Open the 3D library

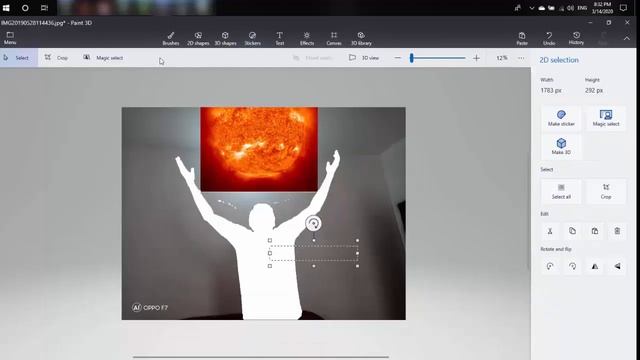361,38
